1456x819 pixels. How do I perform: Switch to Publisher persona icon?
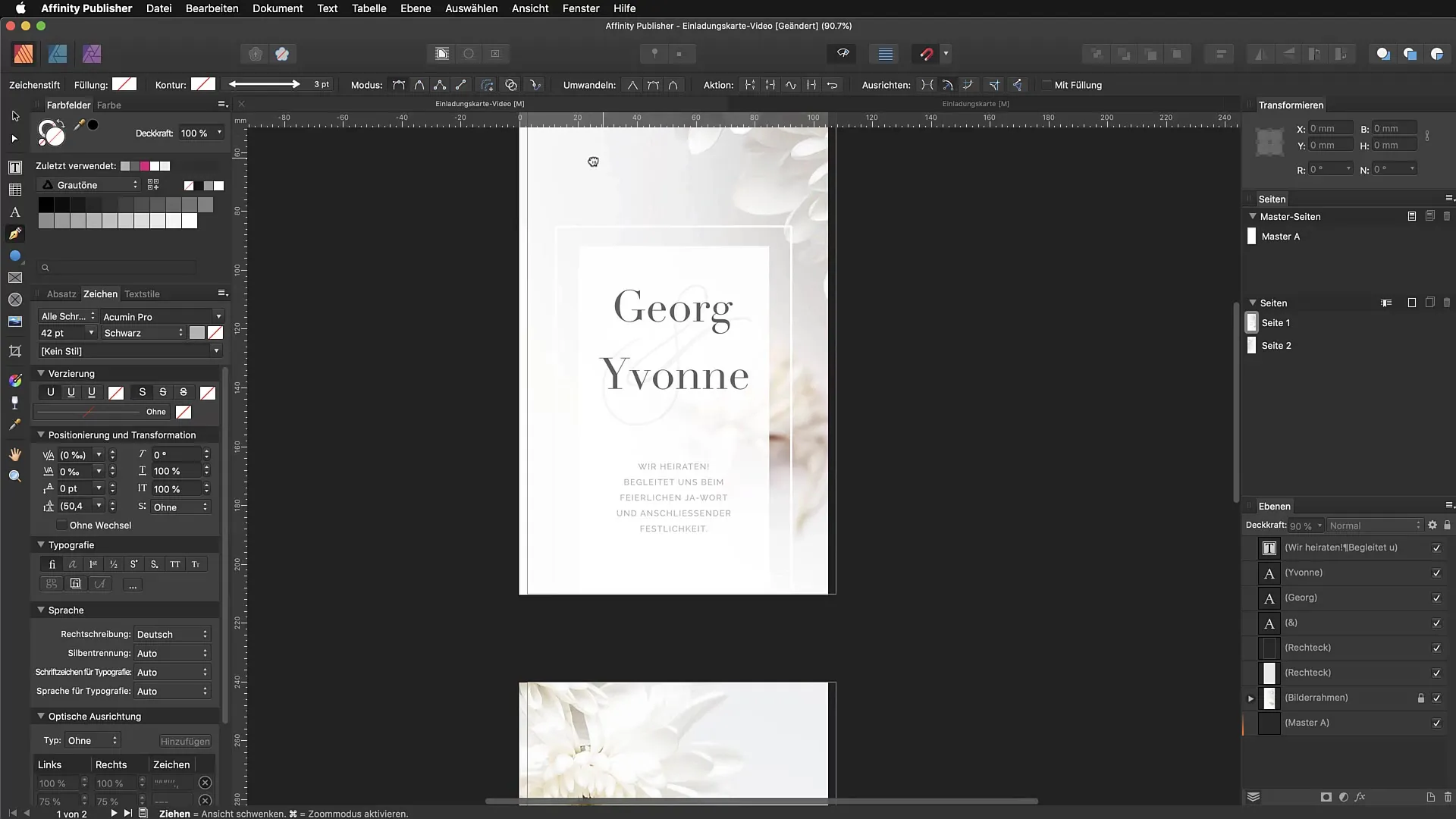point(24,54)
